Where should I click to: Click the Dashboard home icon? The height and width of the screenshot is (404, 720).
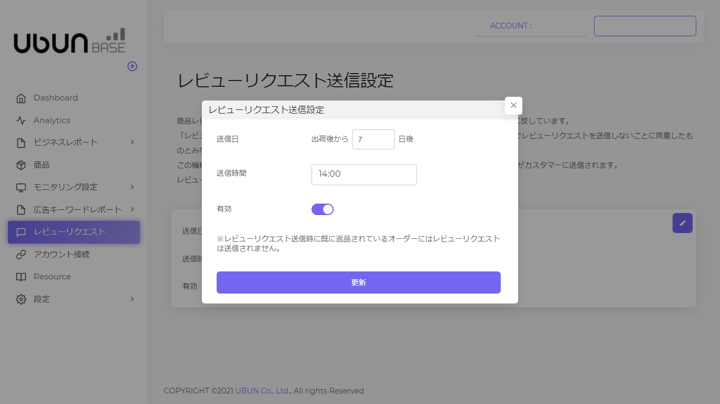21,98
